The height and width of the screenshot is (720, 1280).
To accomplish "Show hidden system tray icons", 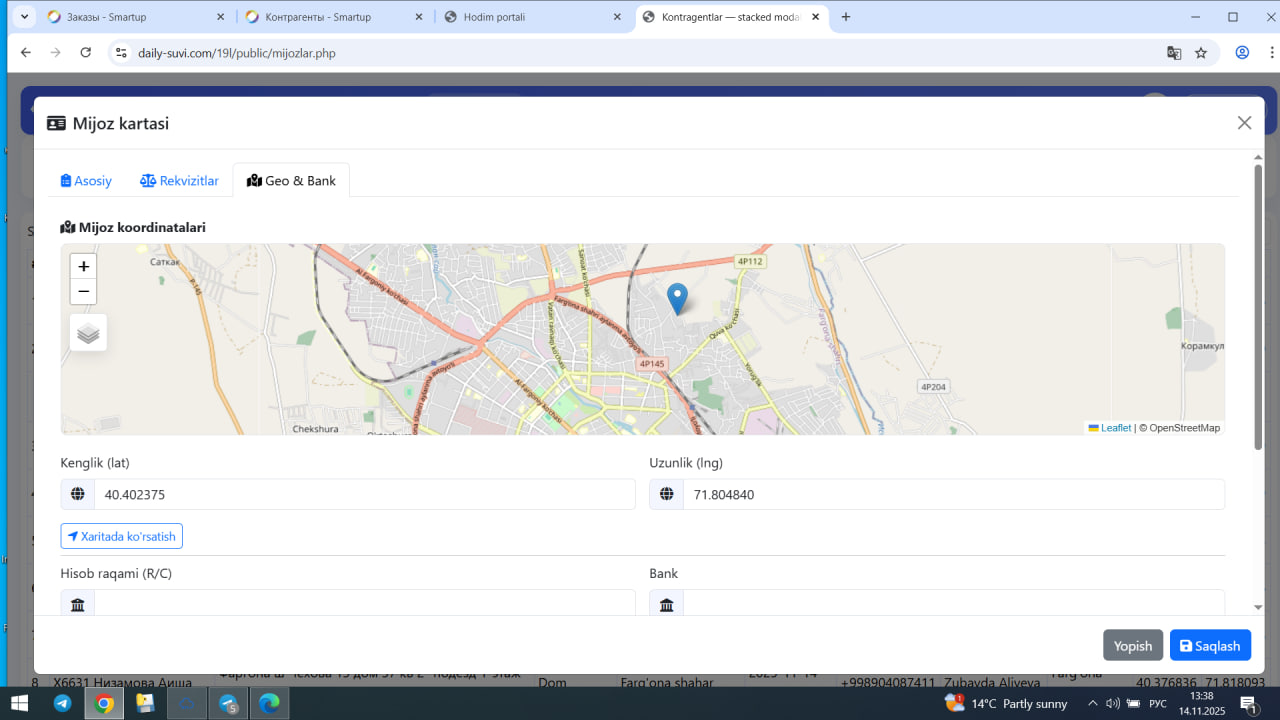I will (x=1093, y=703).
